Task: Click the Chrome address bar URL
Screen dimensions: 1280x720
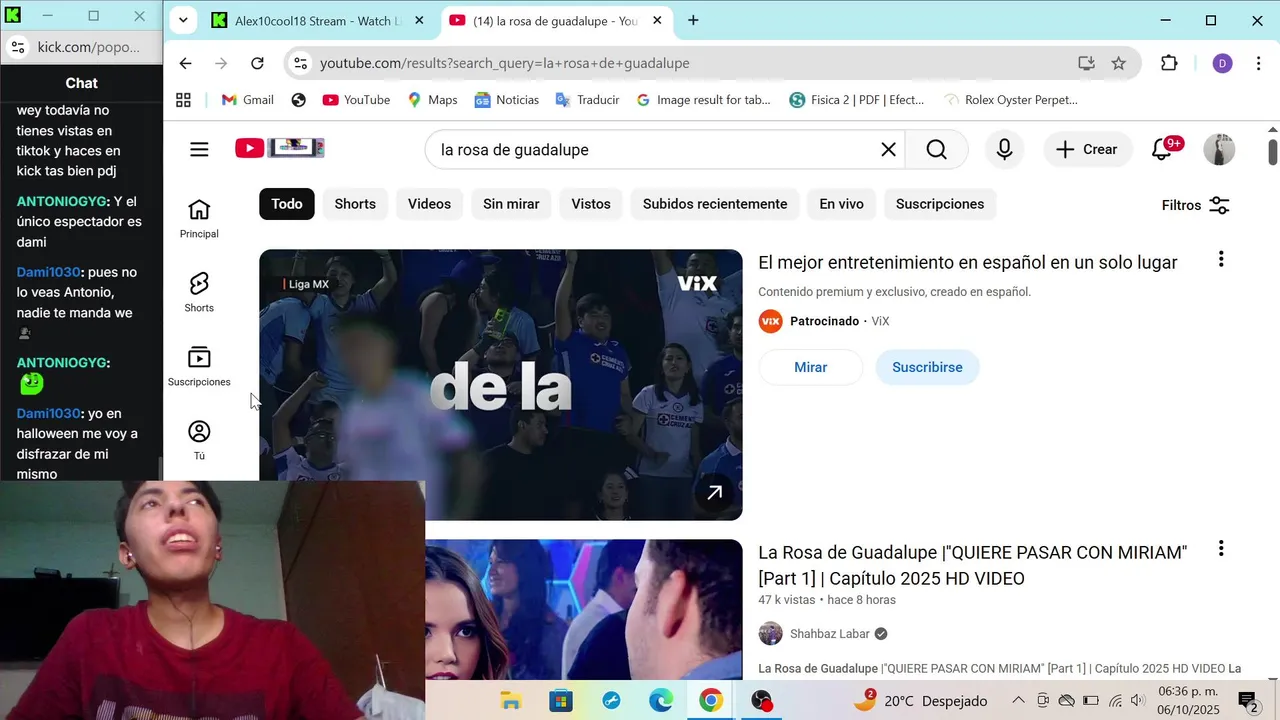Action: coord(505,63)
